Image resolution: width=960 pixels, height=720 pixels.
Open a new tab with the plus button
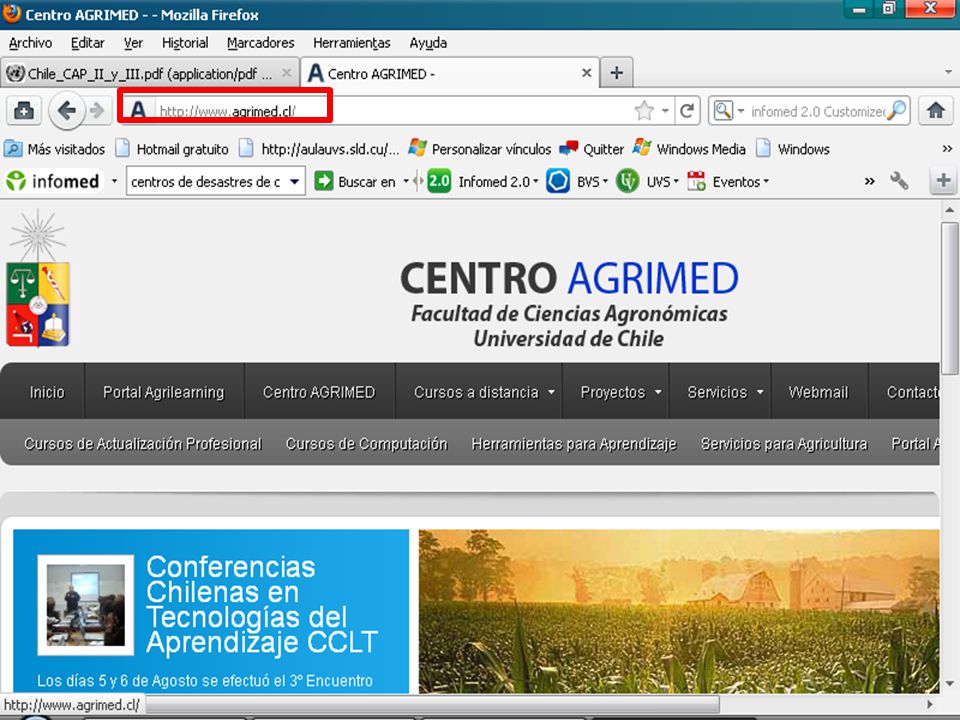point(617,73)
